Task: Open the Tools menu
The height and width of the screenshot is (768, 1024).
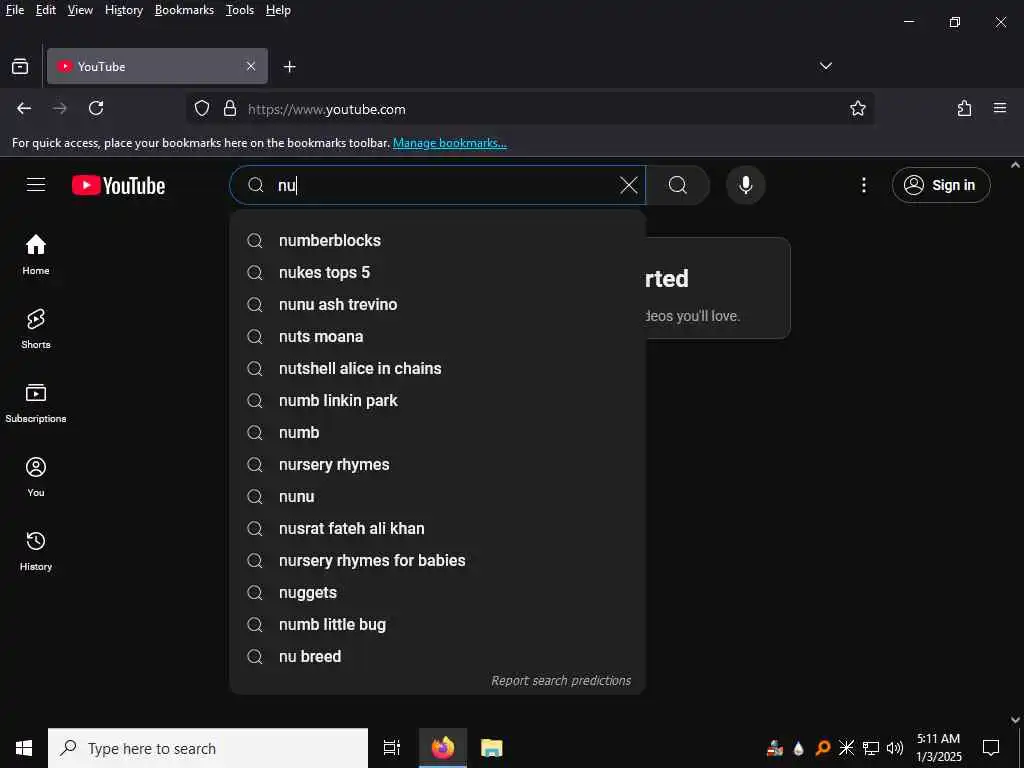Action: coord(240,10)
